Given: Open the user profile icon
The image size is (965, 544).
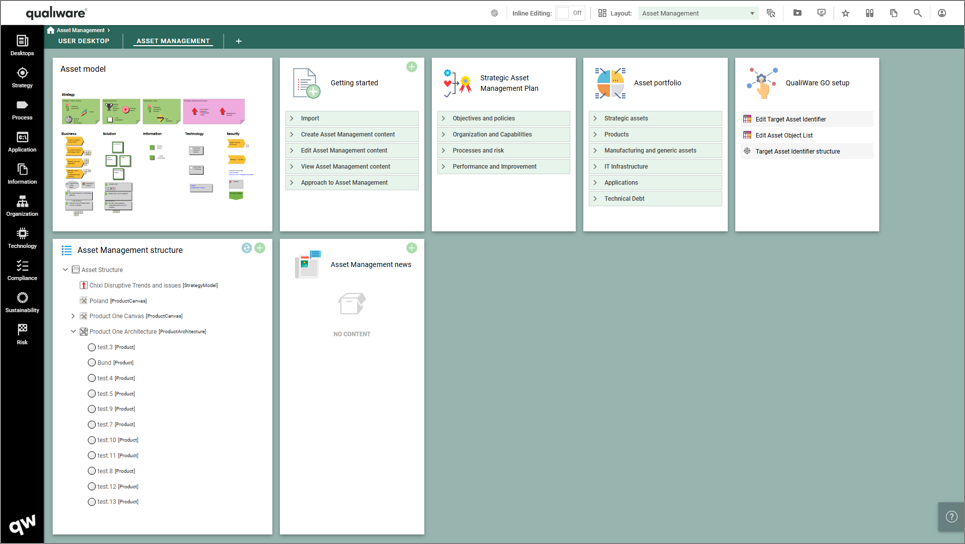Looking at the screenshot, I should (942, 13).
